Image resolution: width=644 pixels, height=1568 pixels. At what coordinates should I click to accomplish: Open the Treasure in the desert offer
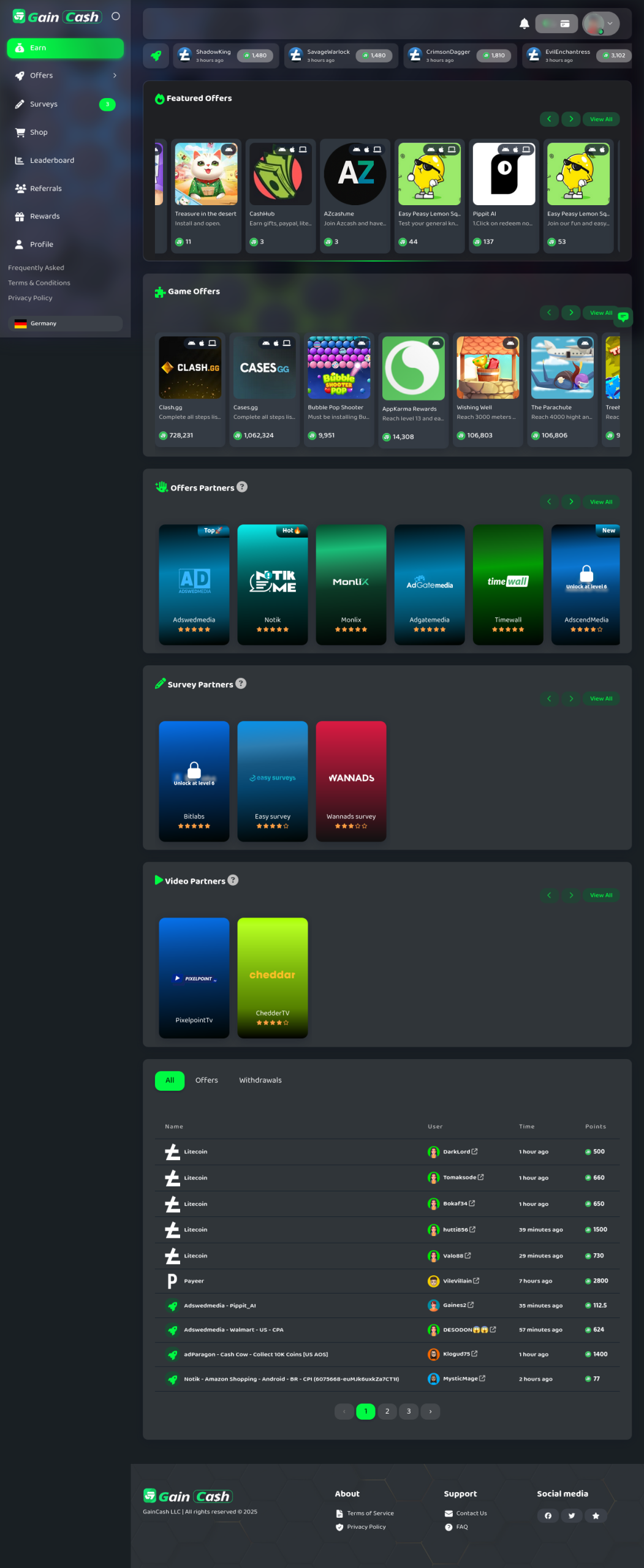tap(206, 196)
